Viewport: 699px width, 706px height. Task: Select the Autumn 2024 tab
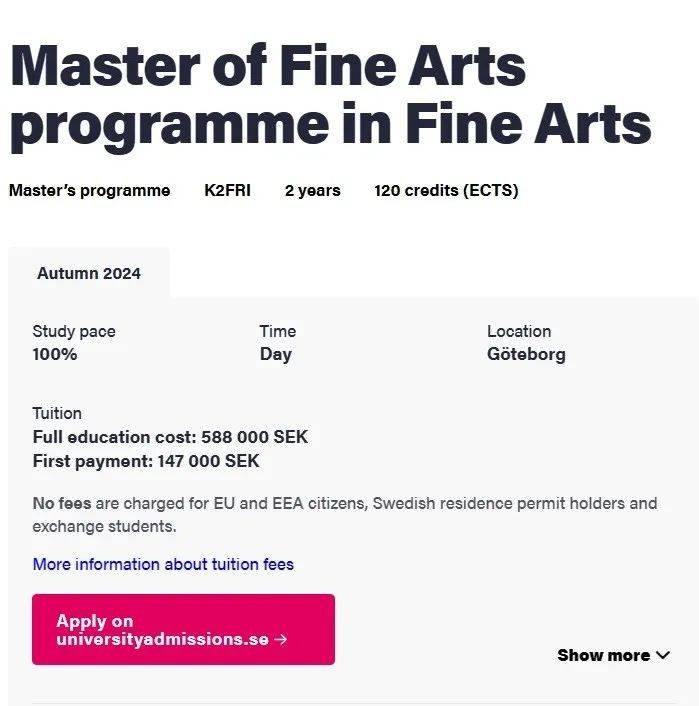[x=89, y=273]
